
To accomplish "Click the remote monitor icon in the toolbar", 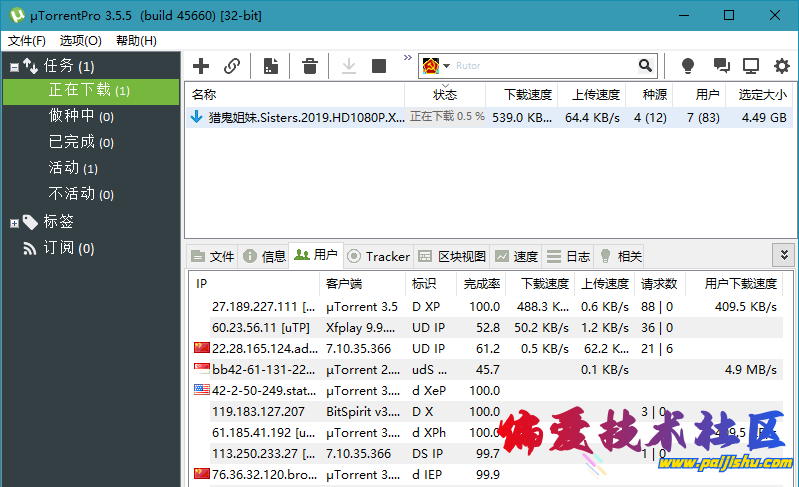I will 751,66.
